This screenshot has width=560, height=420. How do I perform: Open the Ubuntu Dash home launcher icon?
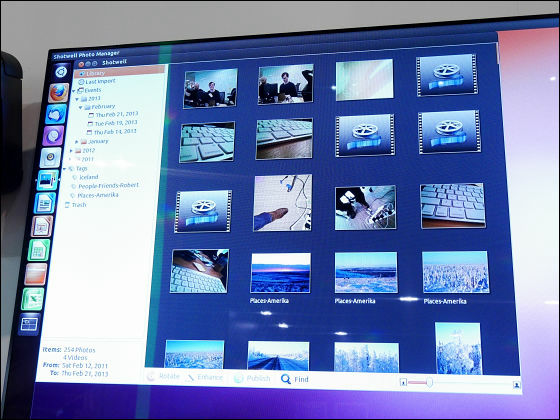61,72
